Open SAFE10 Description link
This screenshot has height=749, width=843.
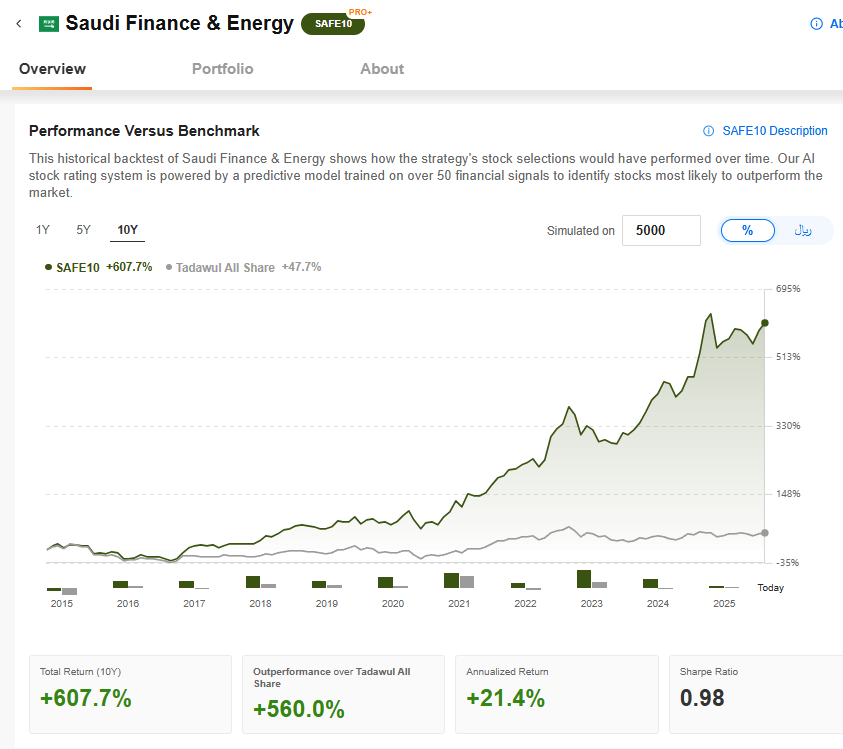click(775, 131)
